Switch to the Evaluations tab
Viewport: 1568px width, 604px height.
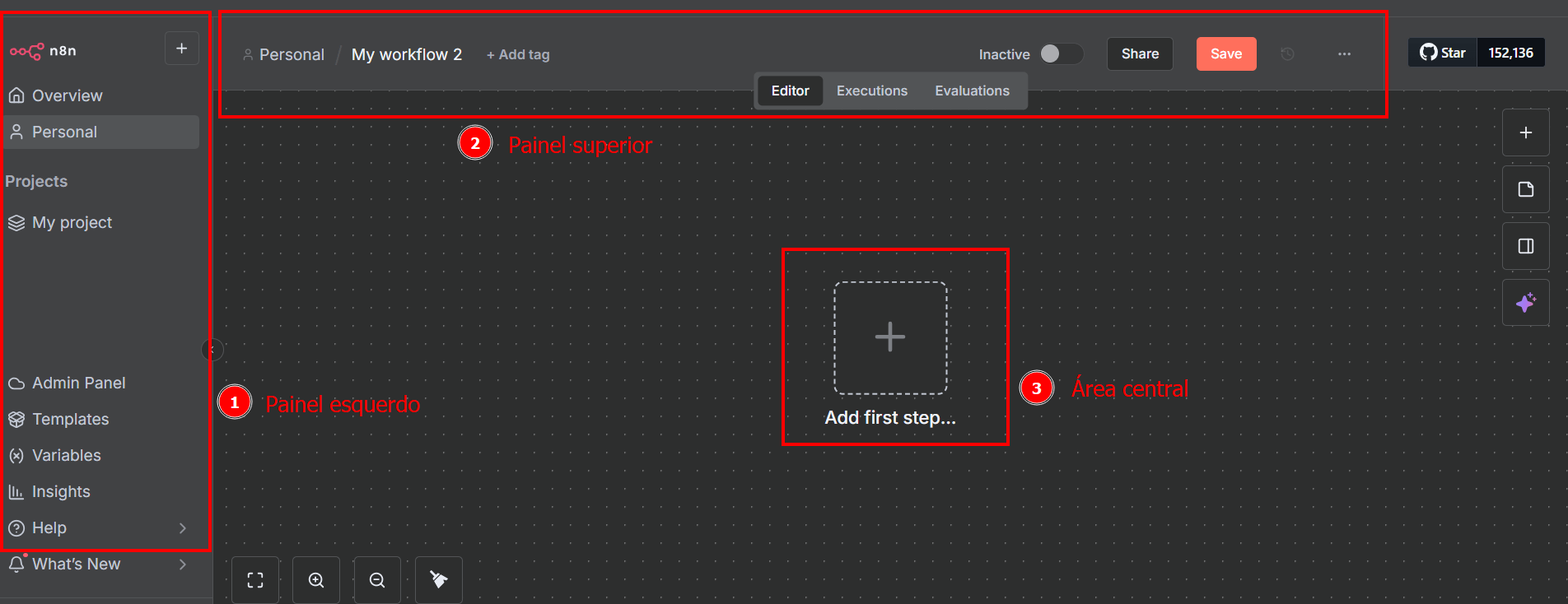point(972,91)
